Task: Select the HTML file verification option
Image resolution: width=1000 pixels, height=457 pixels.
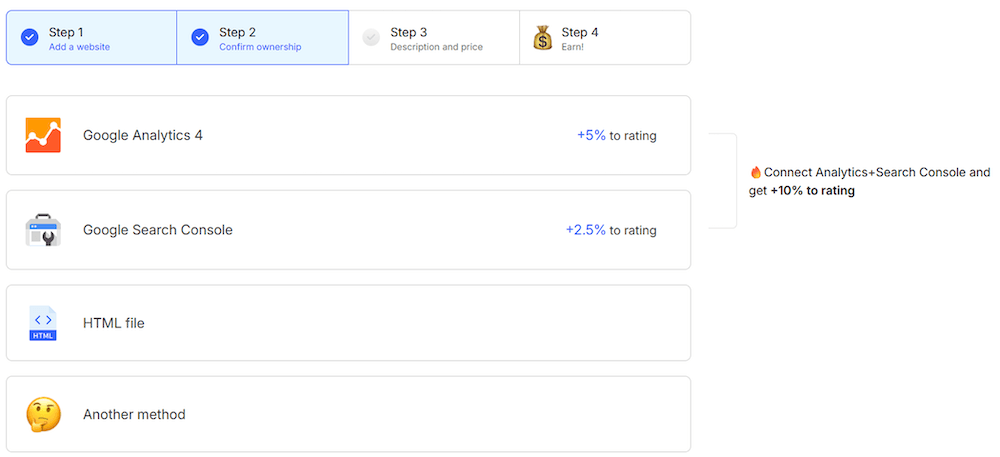Action: 348,323
